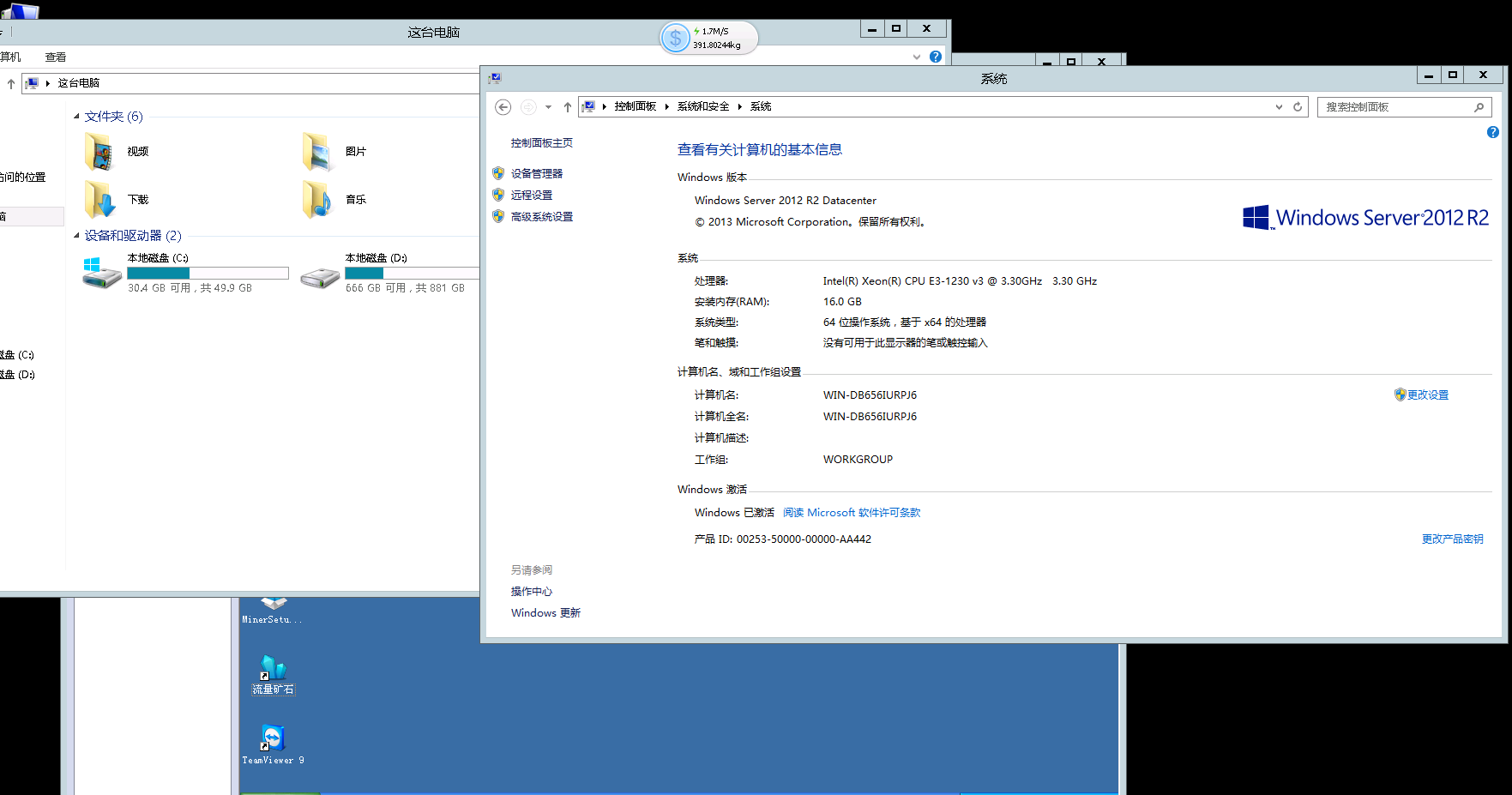
Task: Click 这台电脑 in the address bar
Action: pyautogui.click(x=79, y=83)
